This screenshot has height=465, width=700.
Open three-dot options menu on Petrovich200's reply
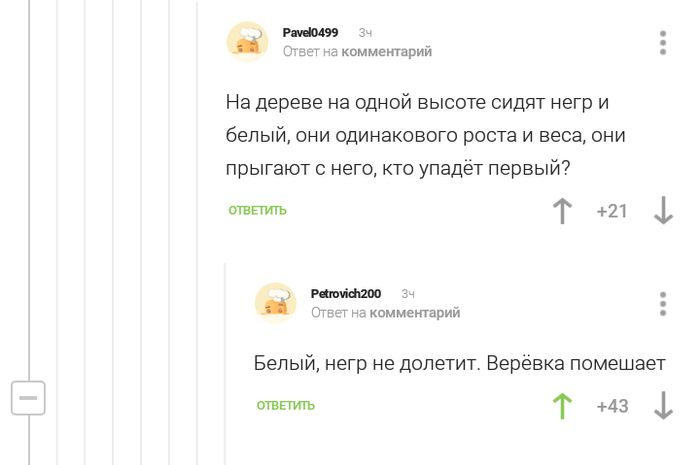point(663,304)
